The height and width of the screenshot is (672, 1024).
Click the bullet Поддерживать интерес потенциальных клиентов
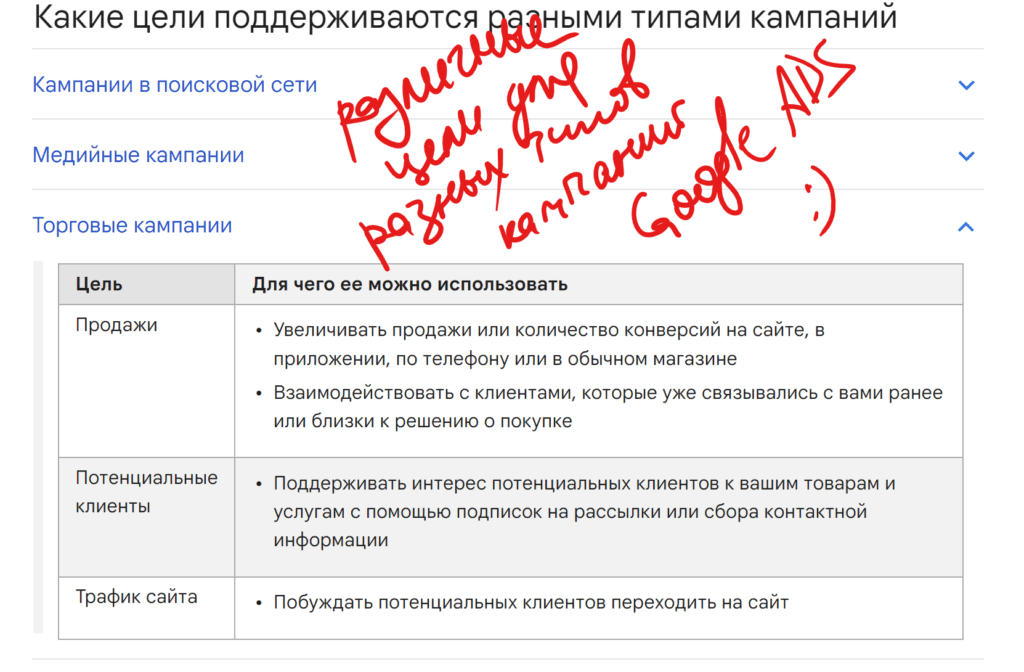click(584, 511)
